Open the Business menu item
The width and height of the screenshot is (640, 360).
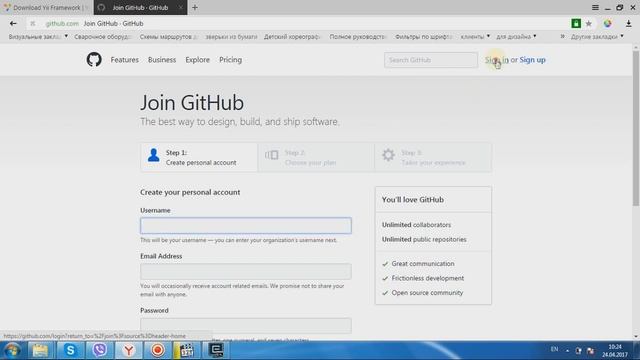click(162, 60)
